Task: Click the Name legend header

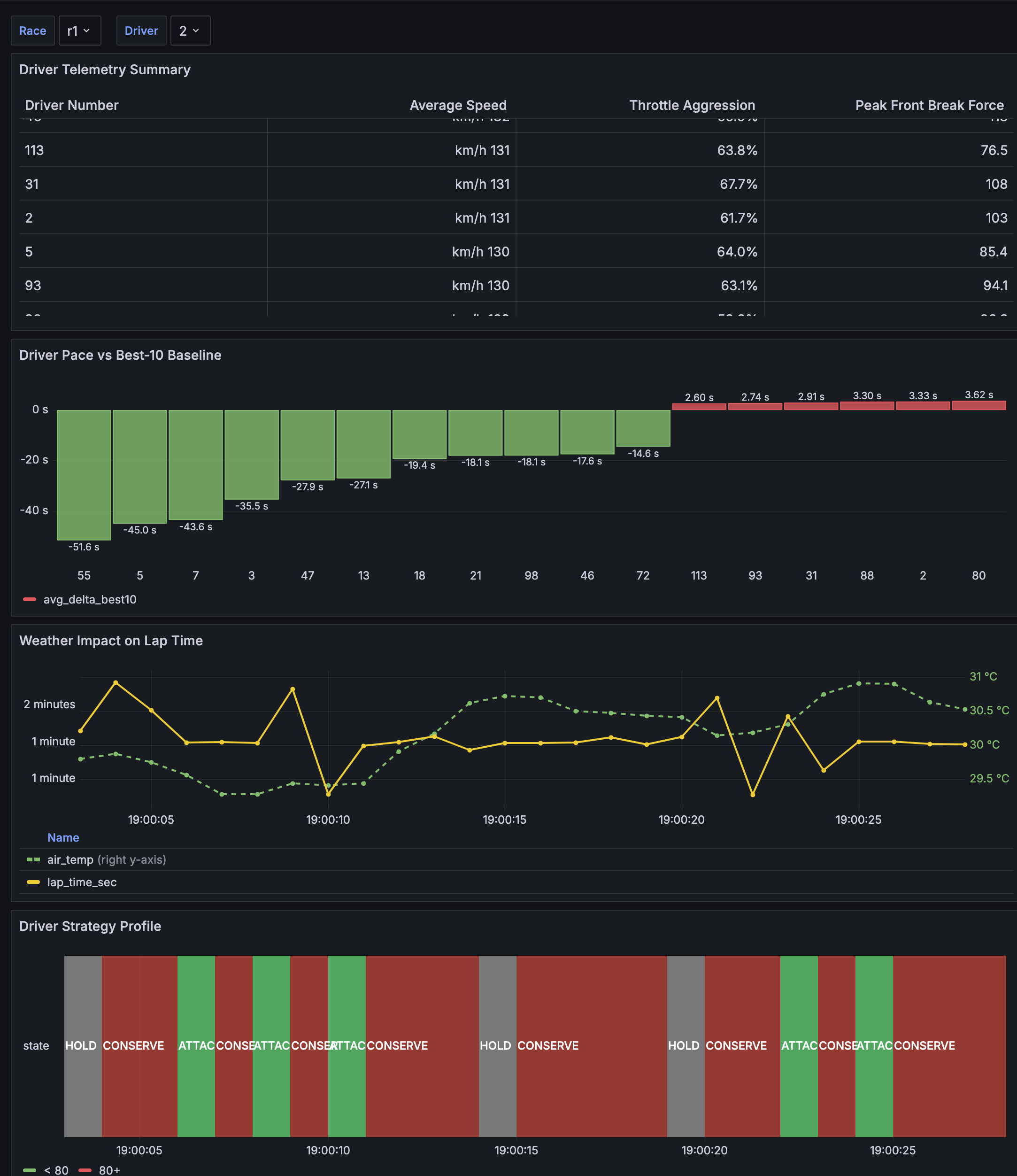Action: click(x=63, y=837)
